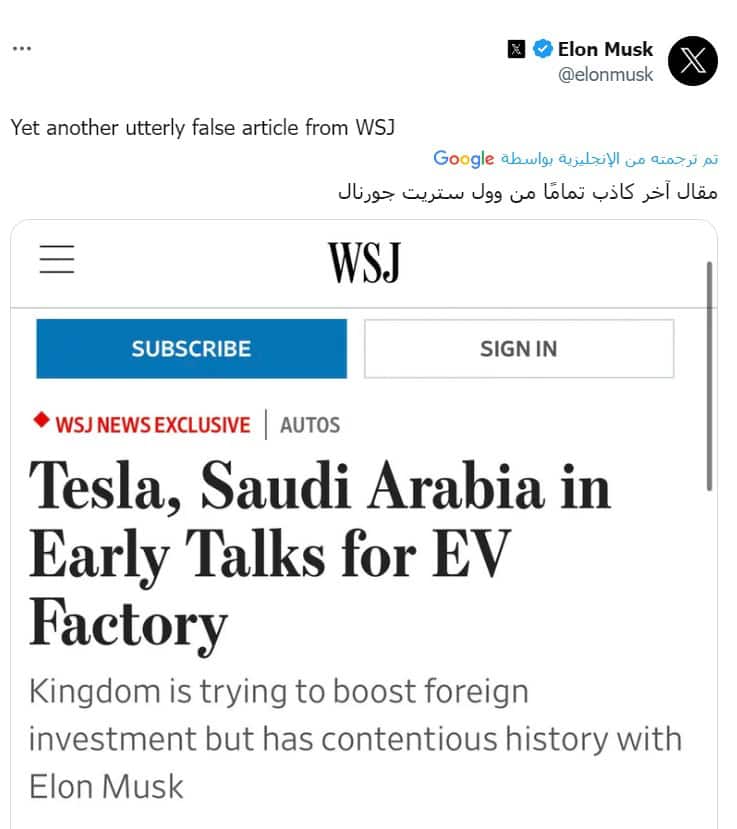Open the WSJ hamburger menu
This screenshot has height=829, width=737.
coord(57,260)
